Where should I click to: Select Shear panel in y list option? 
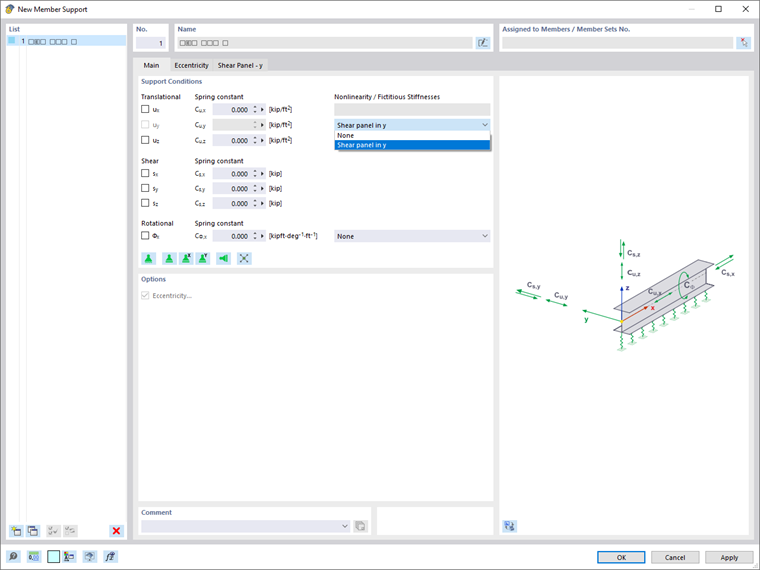pos(412,145)
